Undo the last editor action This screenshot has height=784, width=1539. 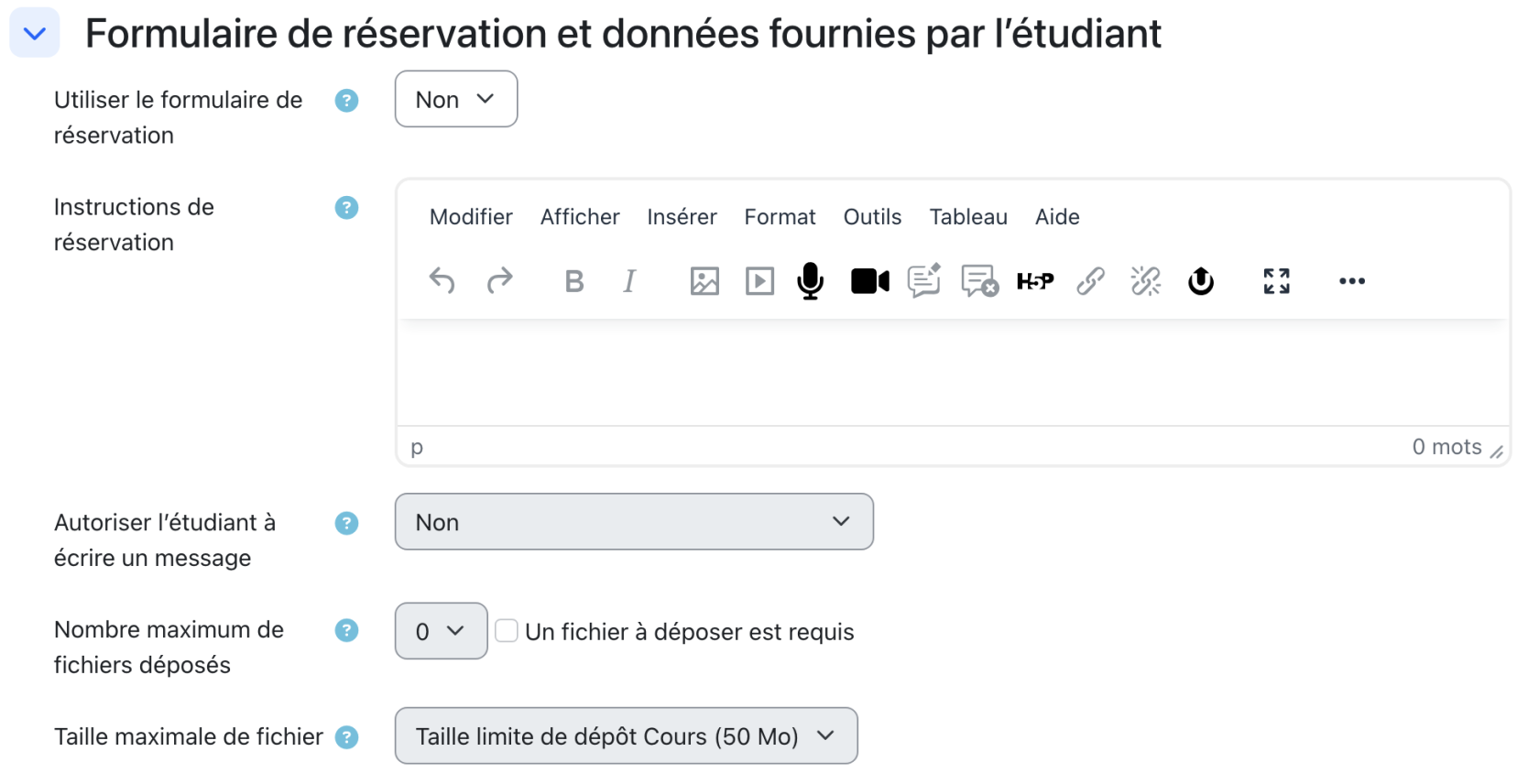click(x=442, y=281)
